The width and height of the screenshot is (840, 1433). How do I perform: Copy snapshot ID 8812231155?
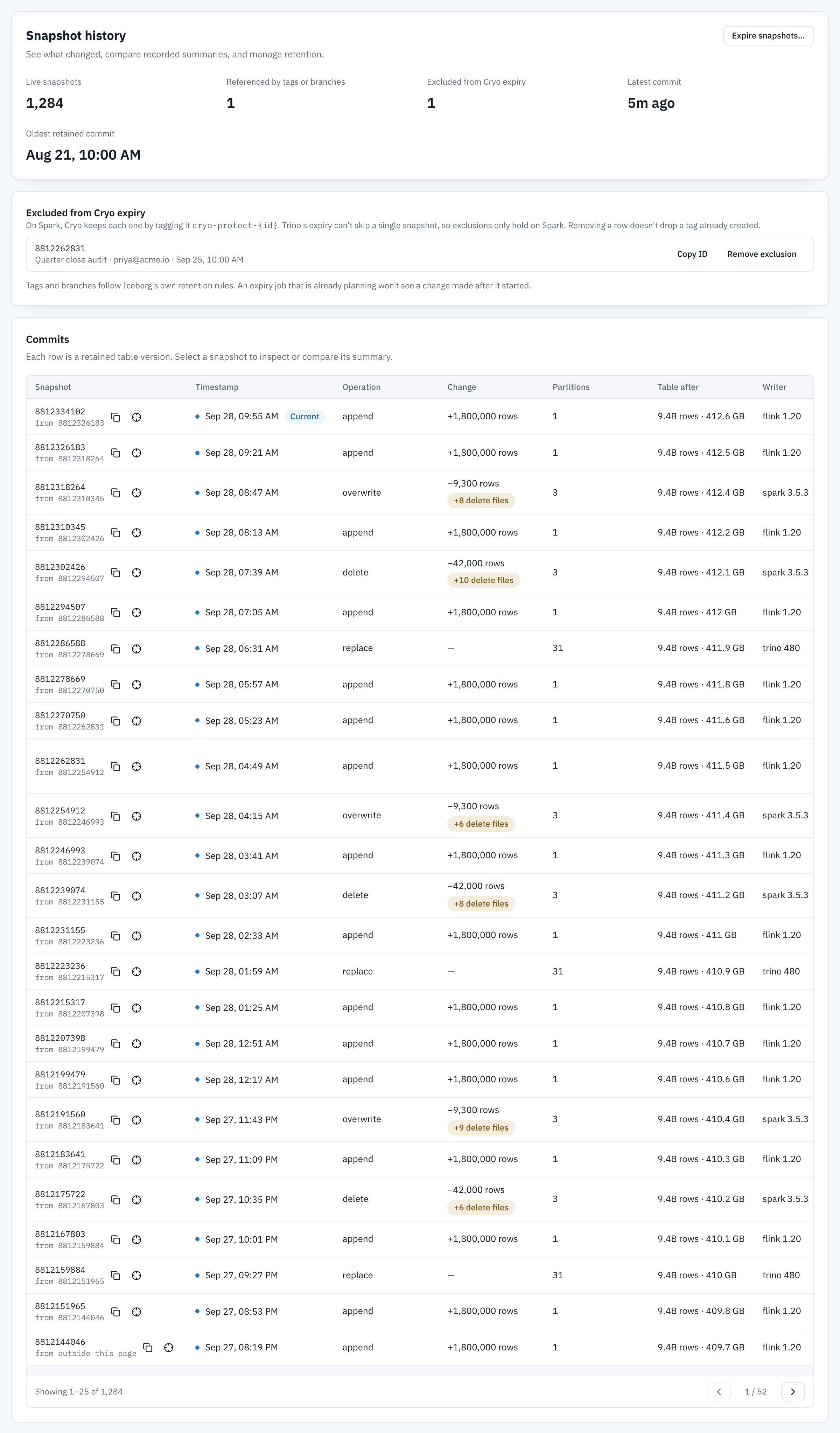115,935
